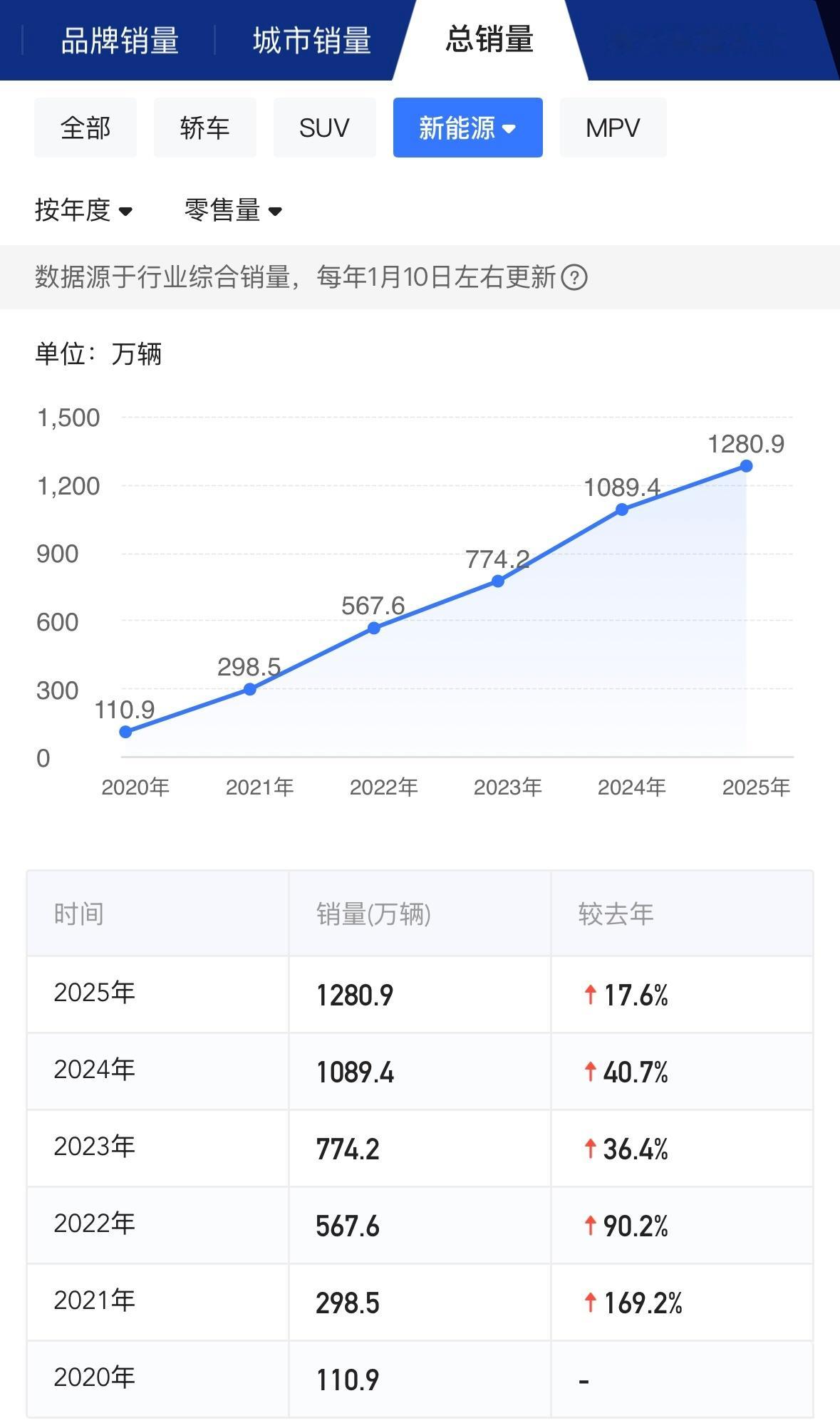Click the 2023年 x-axis label
Viewport: 840px width, 1428px height.
coord(507,787)
